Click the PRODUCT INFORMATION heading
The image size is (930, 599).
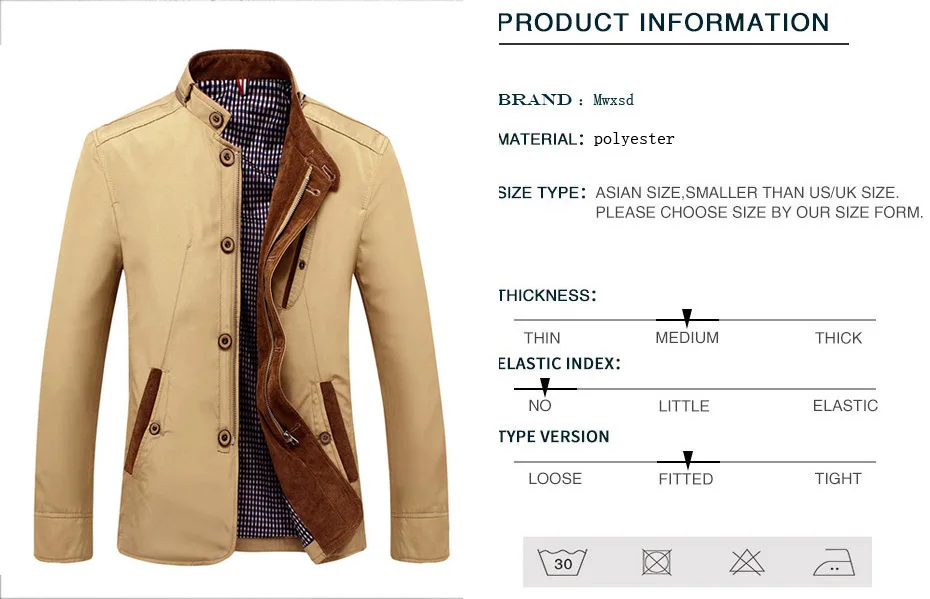pyautogui.click(x=664, y=23)
